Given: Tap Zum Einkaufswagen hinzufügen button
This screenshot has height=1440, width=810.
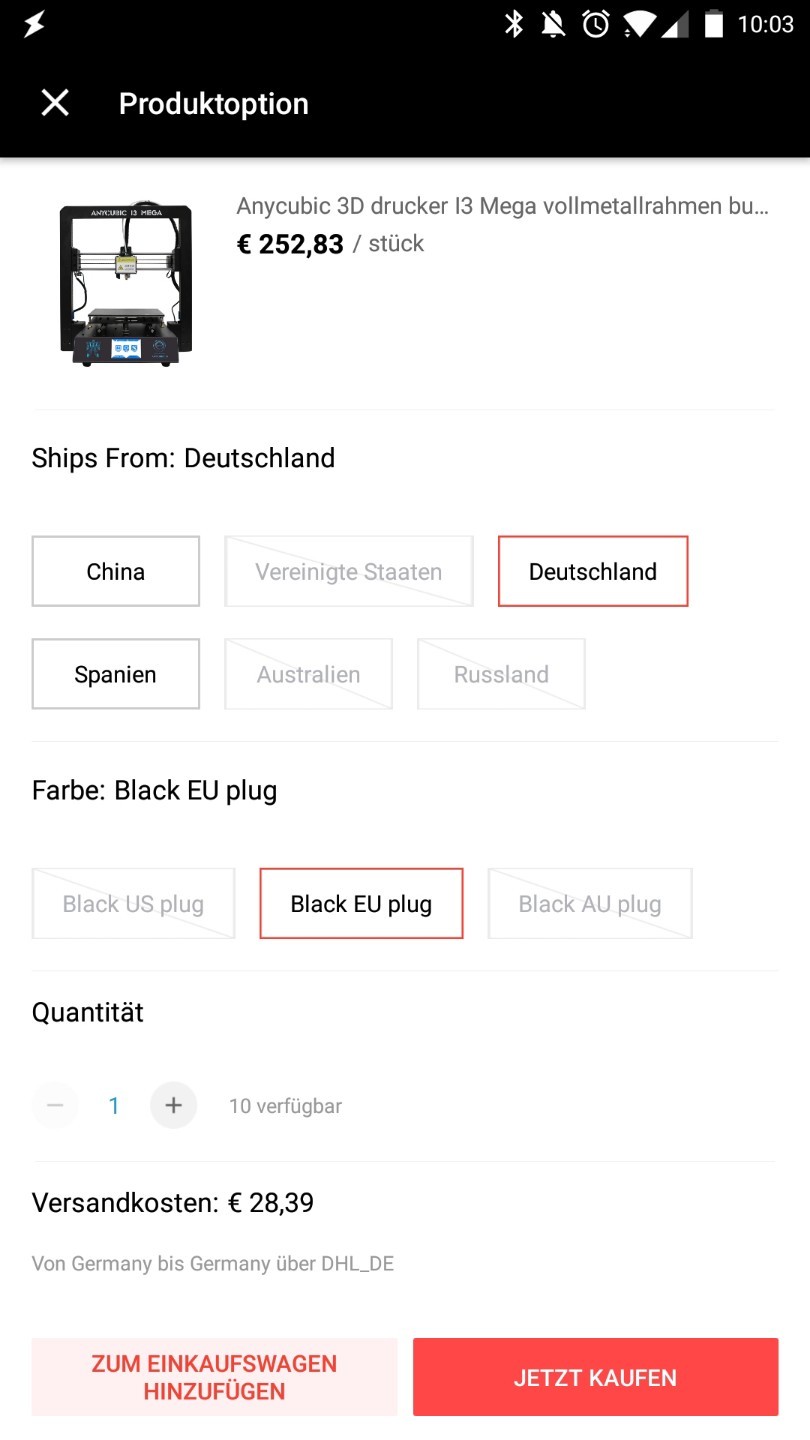Looking at the screenshot, I should (214, 1377).
